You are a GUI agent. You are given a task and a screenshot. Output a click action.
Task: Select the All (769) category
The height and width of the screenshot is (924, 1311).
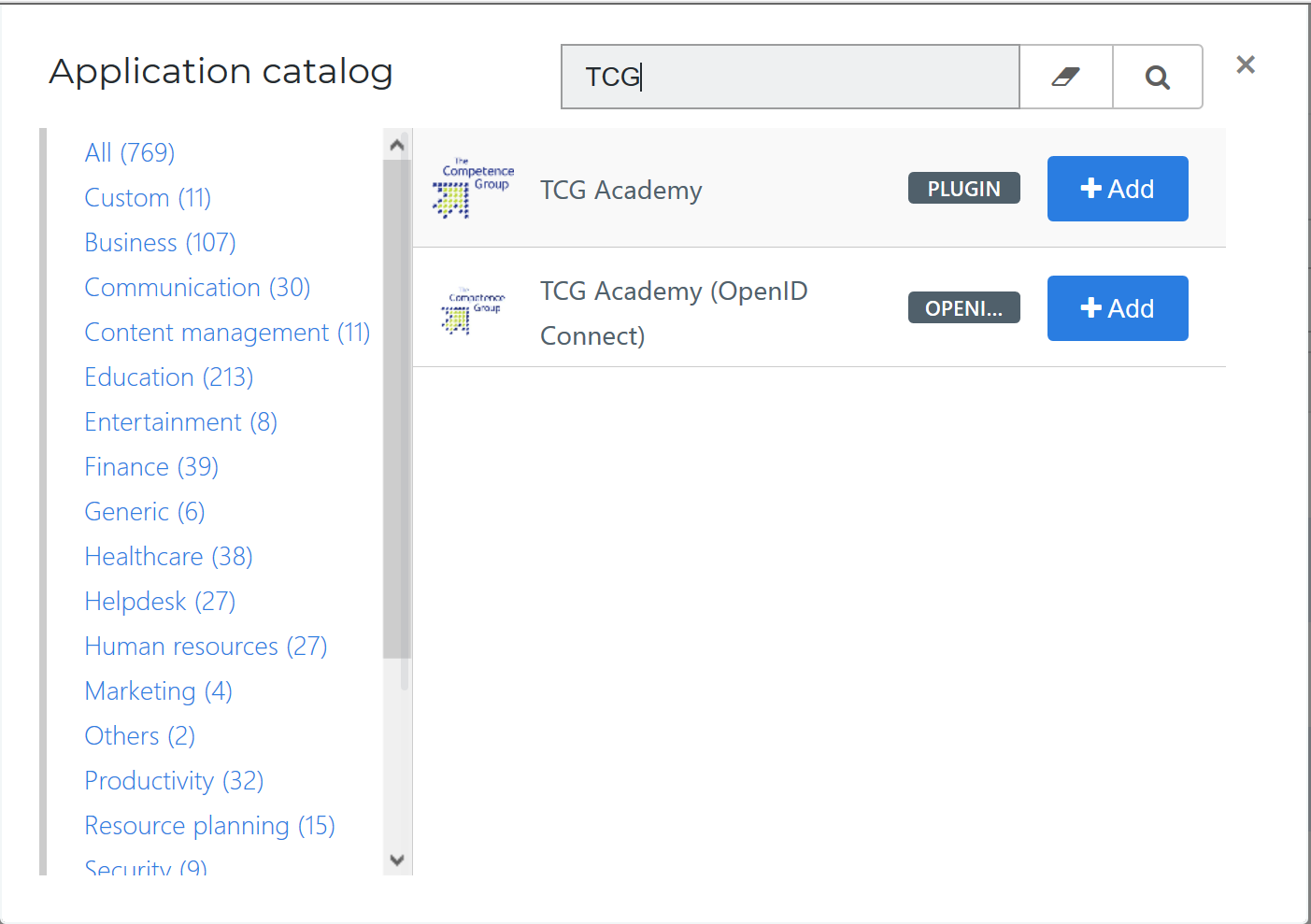pyautogui.click(x=130, y=152)
